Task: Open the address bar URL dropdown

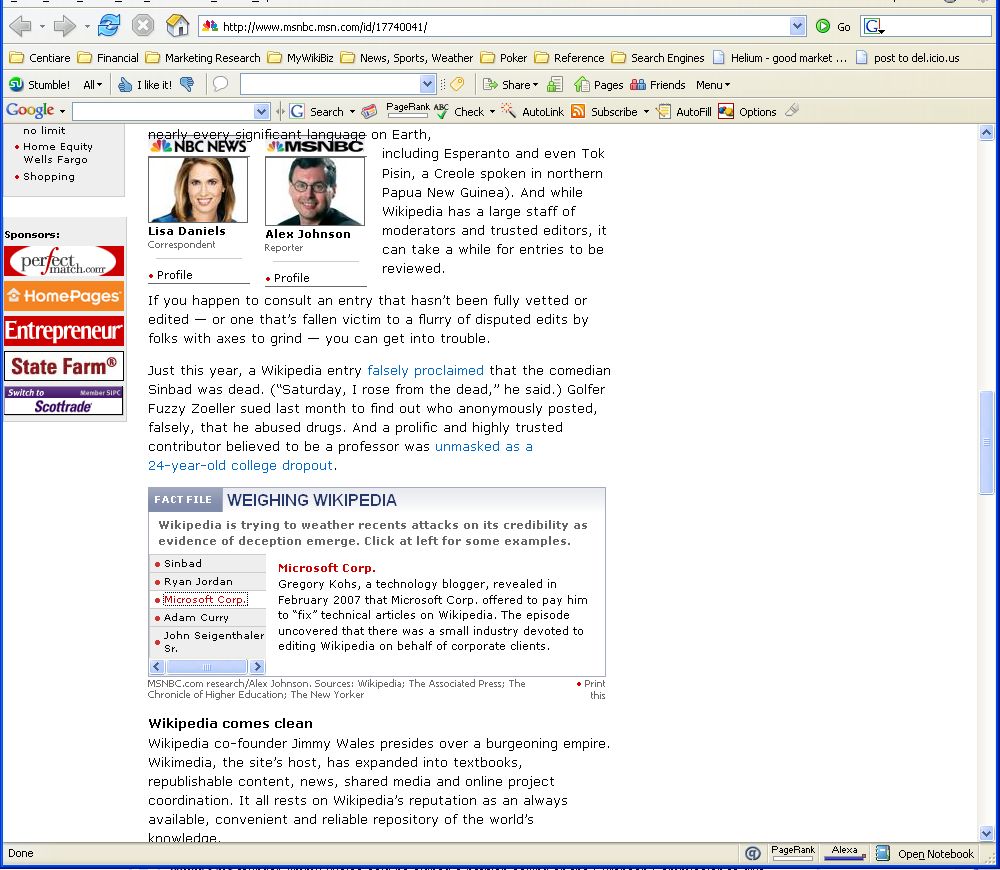Action: 797,26
